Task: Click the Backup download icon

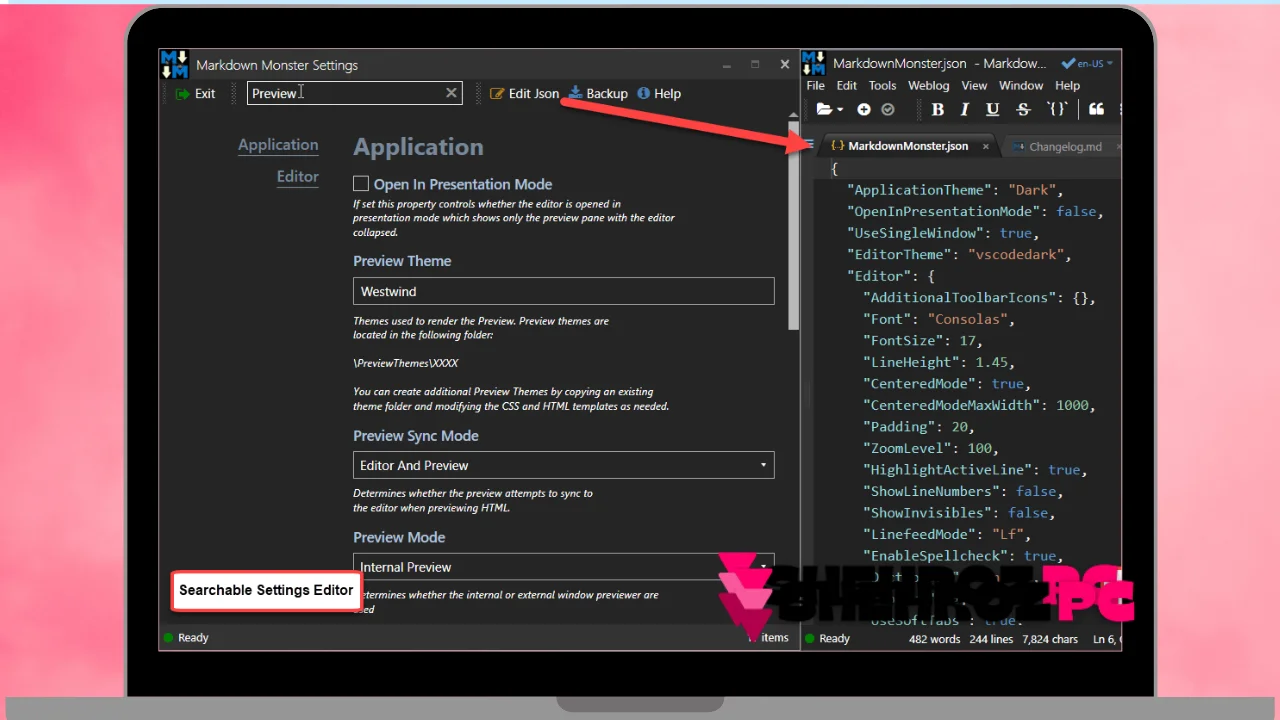Action: click(575, 92)
